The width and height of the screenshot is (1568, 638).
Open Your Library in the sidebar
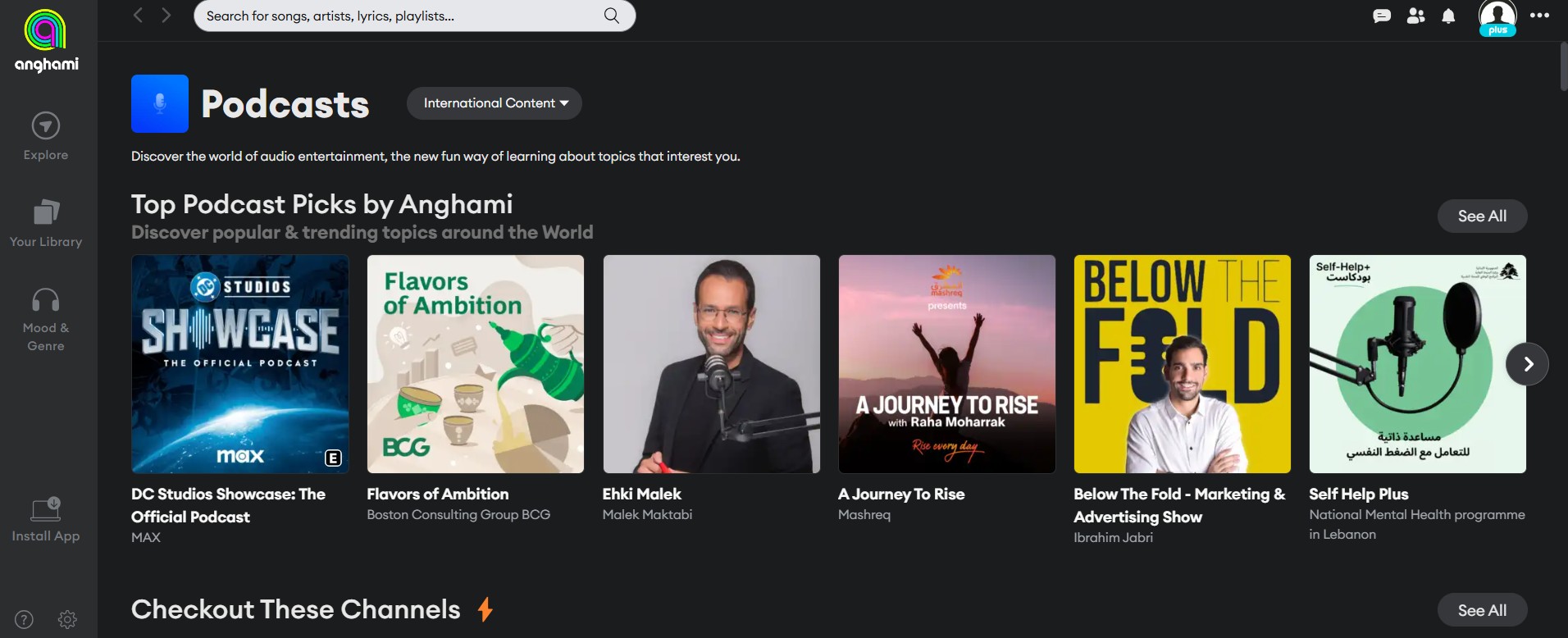tap(46, 223)
